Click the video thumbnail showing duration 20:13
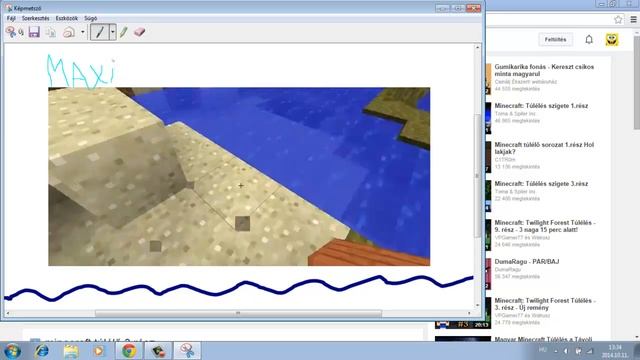This screenshot has height=360, width=640. click(x=463, y=325)
